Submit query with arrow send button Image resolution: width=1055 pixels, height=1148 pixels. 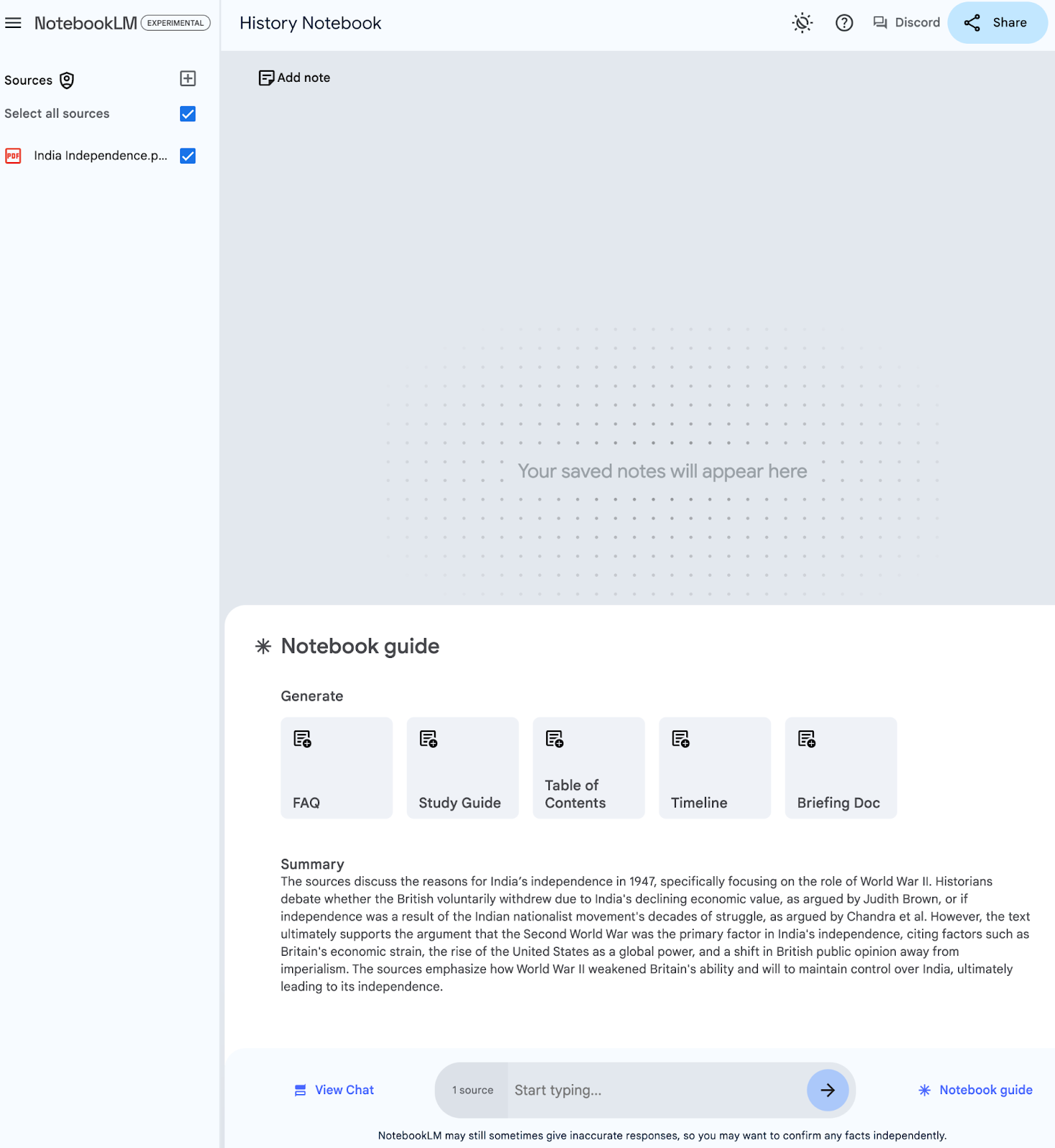click(x=827, y=1090)
